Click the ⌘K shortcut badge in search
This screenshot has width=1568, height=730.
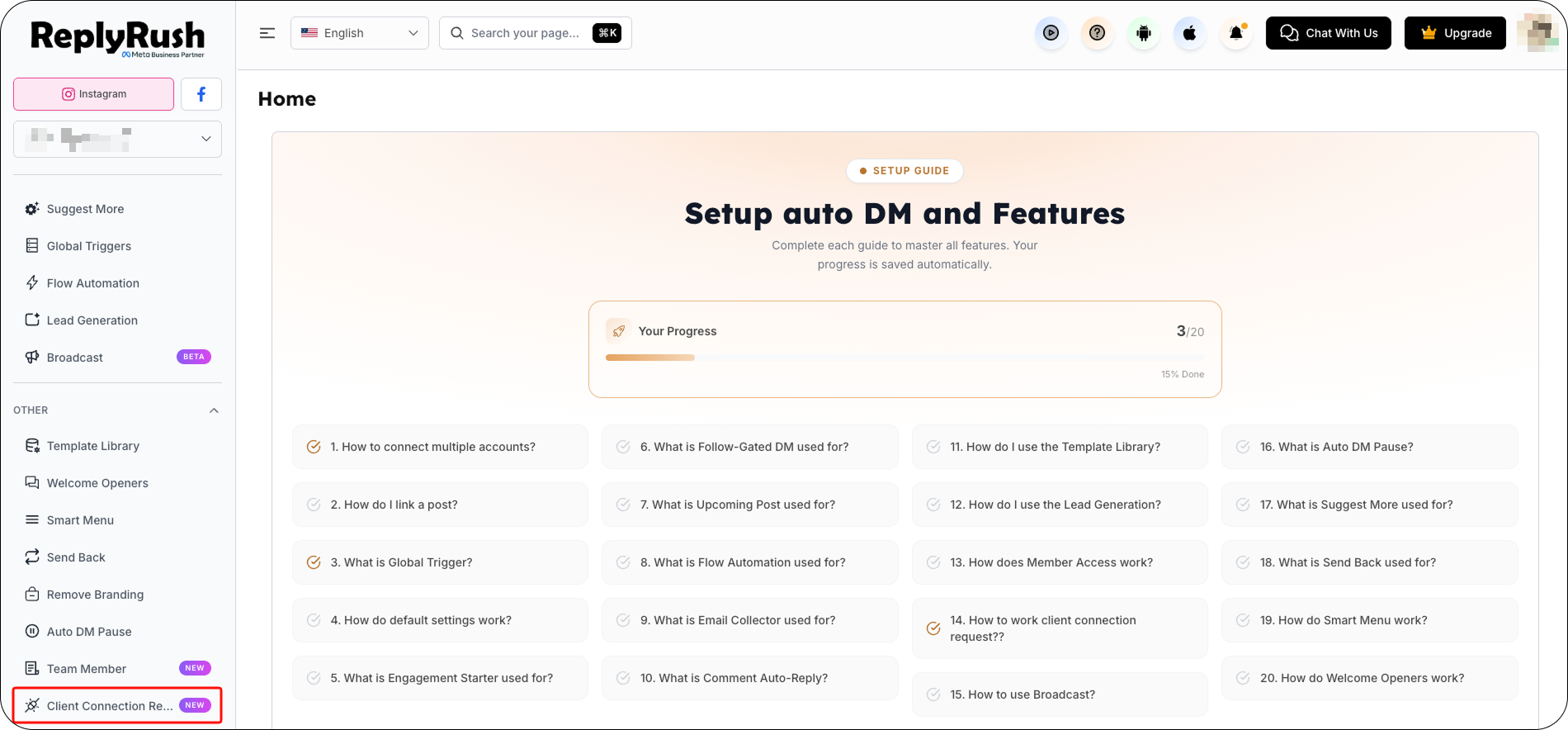click(607, 33)
